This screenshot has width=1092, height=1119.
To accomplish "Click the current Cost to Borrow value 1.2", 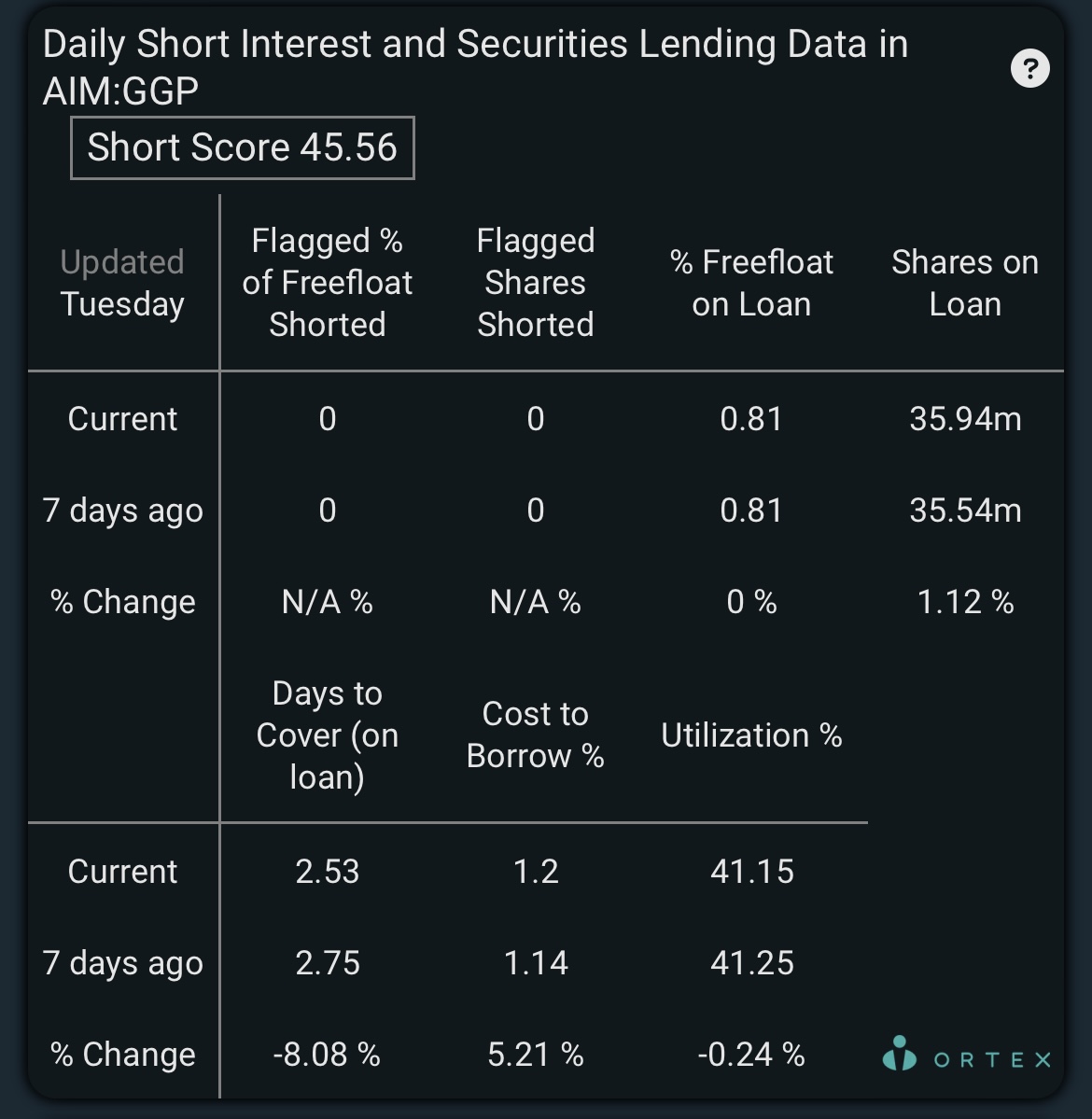I will (536, 872).
